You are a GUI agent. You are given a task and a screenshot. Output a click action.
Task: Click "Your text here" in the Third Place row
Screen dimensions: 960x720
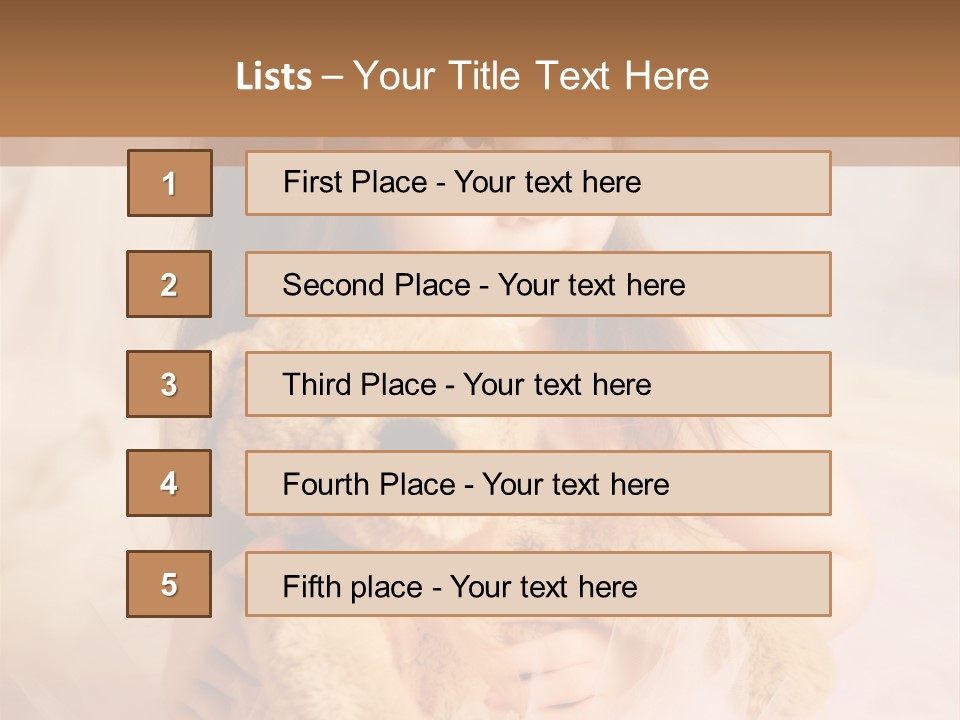pyautogui.click(x=557, y=385)
